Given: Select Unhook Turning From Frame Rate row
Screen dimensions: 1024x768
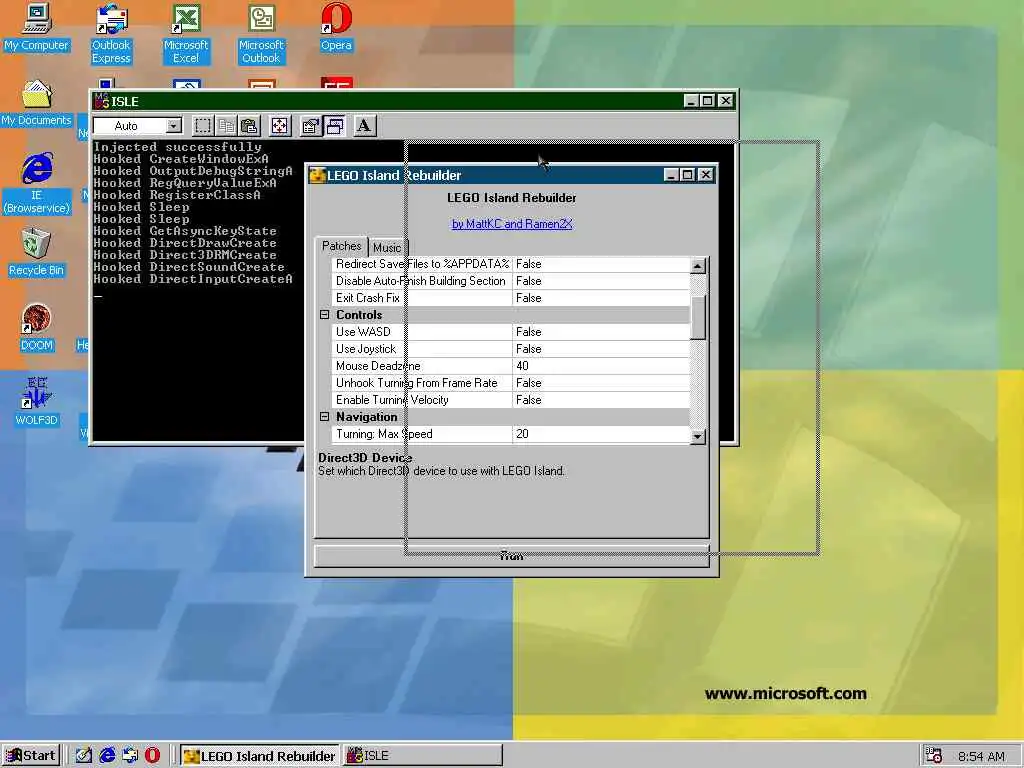Looking at the screenshot, I should [x=511, y=383].
